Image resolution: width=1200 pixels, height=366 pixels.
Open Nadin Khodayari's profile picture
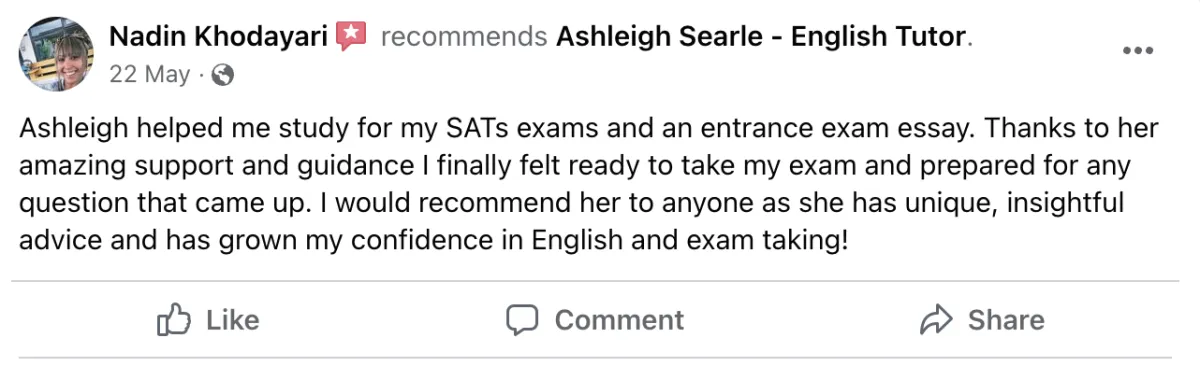click(56, 54)
